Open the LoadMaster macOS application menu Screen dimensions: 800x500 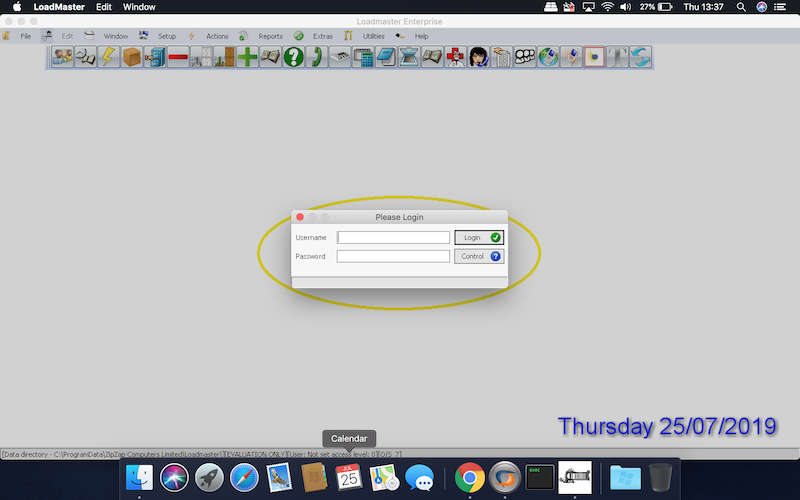59,7
